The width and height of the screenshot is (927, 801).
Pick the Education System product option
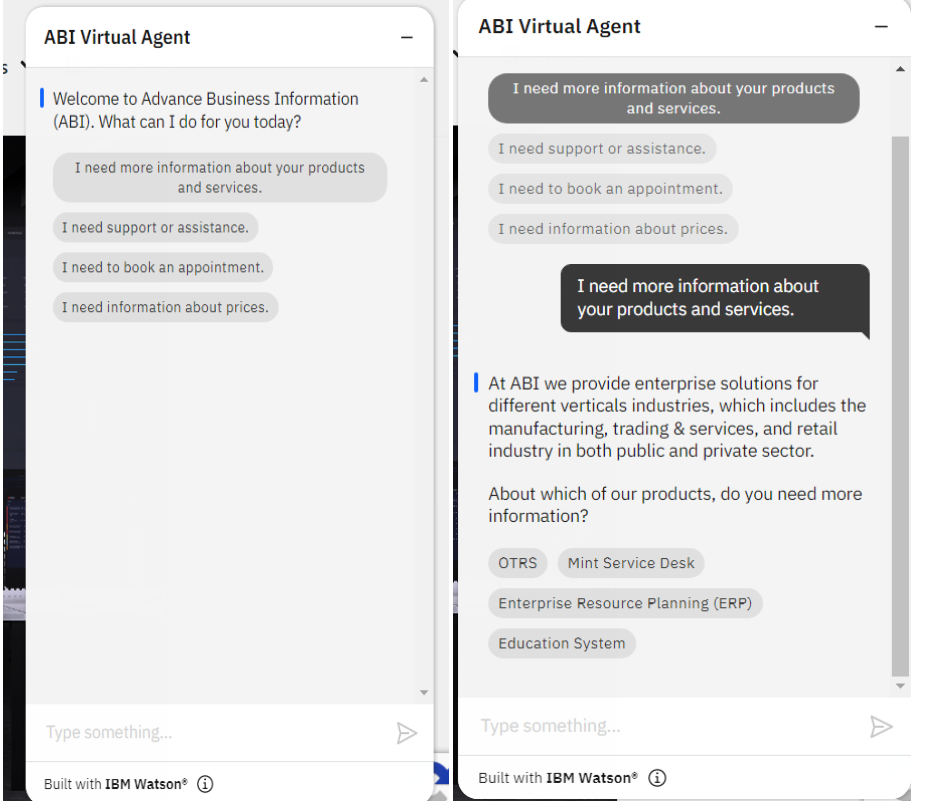click(x=562, y=643)
